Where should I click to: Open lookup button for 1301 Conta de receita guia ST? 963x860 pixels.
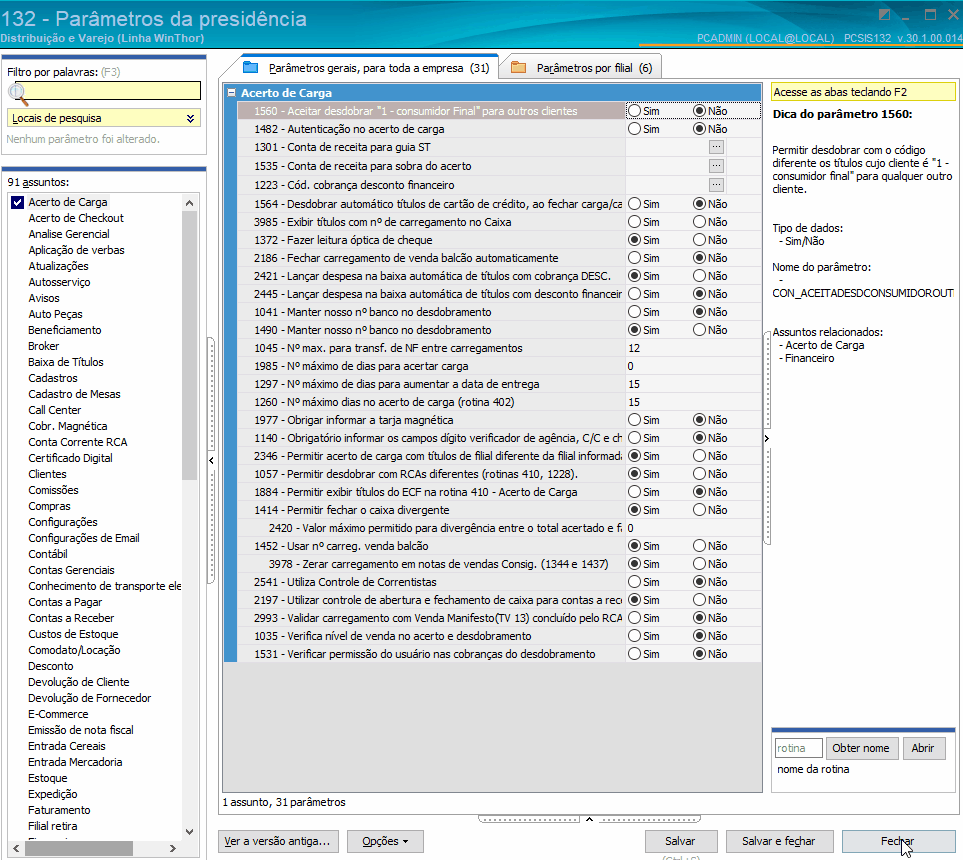(x=716, y=147)
